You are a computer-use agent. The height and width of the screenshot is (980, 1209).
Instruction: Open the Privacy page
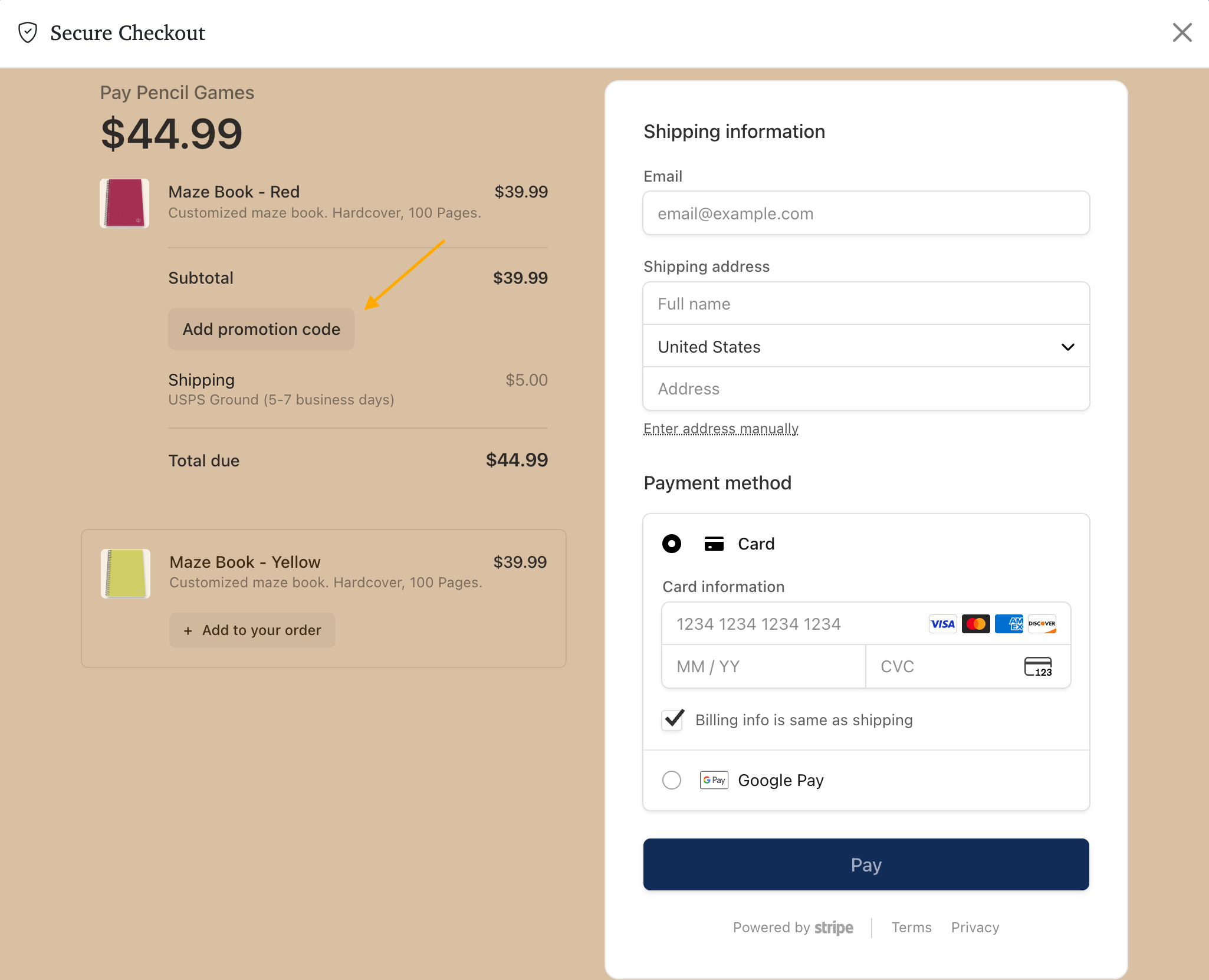[x=974, y=928]
